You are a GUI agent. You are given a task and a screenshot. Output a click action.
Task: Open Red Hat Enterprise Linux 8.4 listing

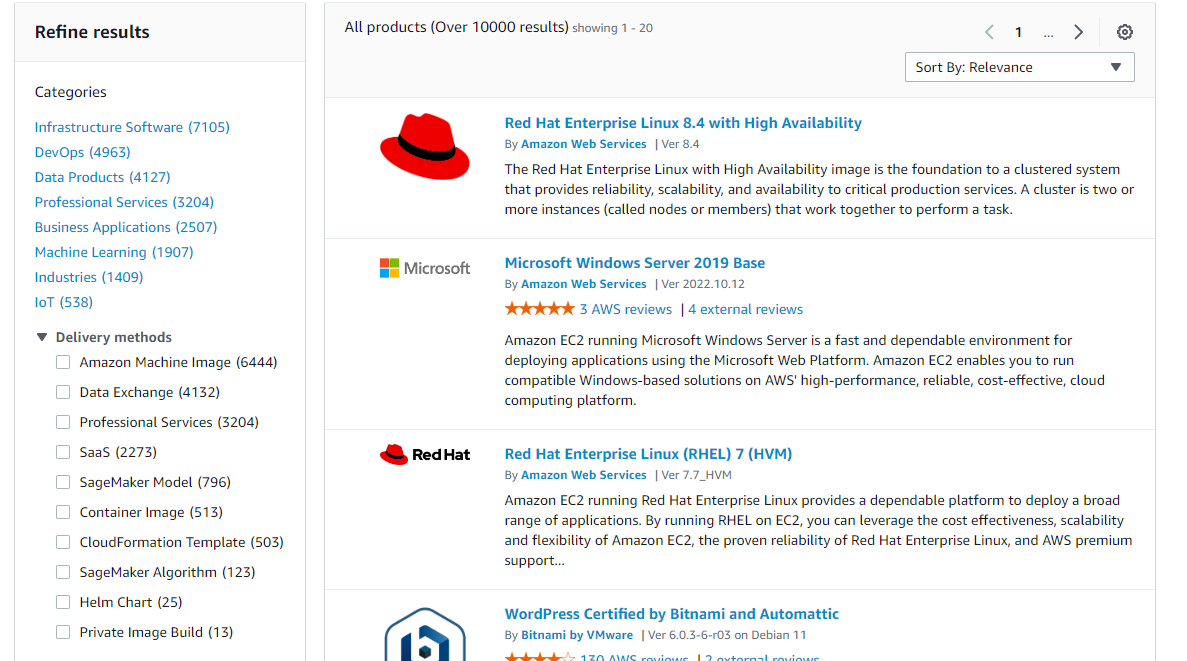click(683, 123)
